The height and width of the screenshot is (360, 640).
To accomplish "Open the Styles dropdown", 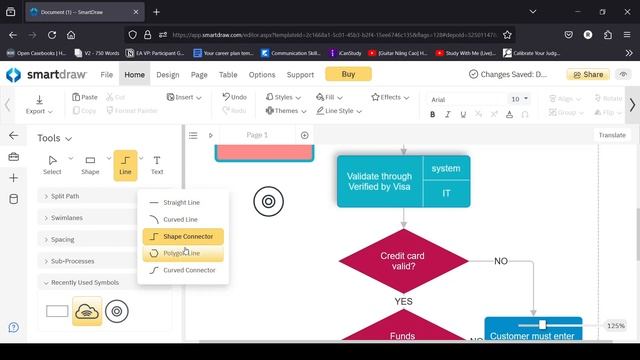I will point(283,97).
